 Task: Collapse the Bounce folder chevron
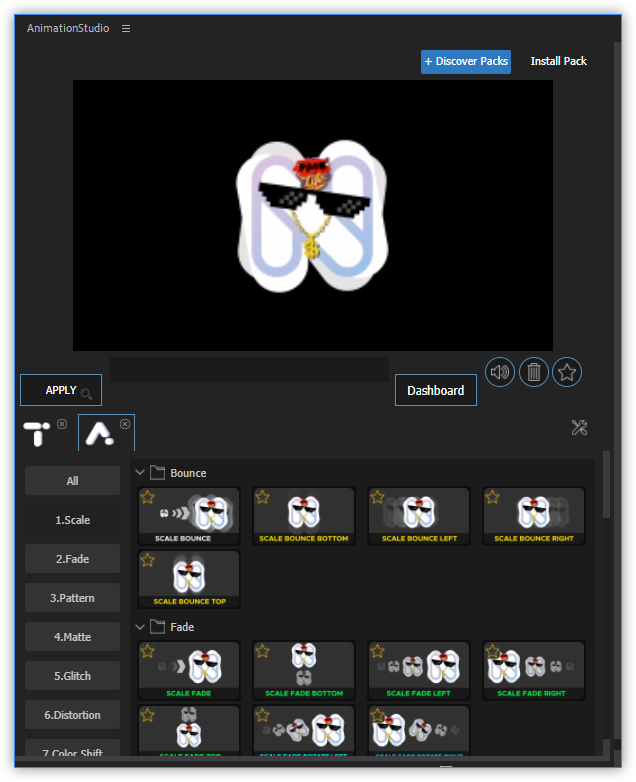pyautogui.click(x=140, y=472)
